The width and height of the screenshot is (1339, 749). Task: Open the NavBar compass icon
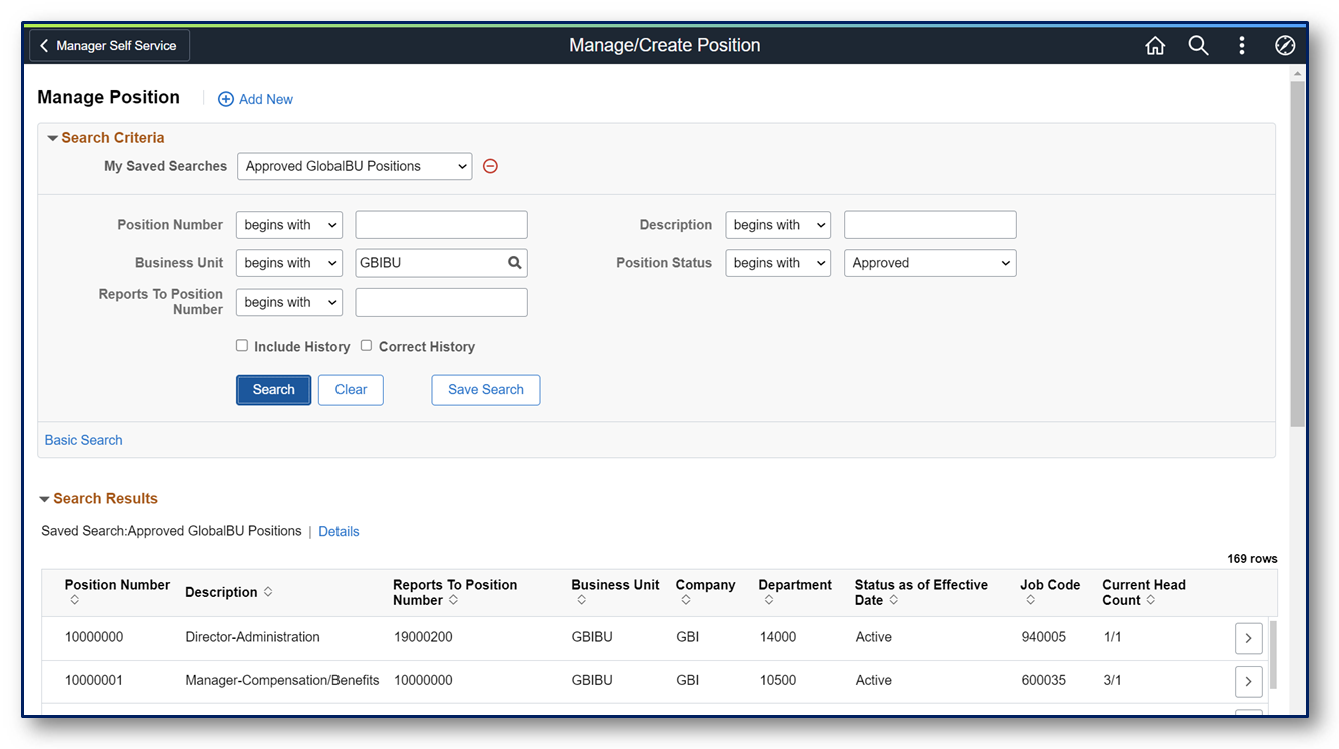click(1285, 45)
